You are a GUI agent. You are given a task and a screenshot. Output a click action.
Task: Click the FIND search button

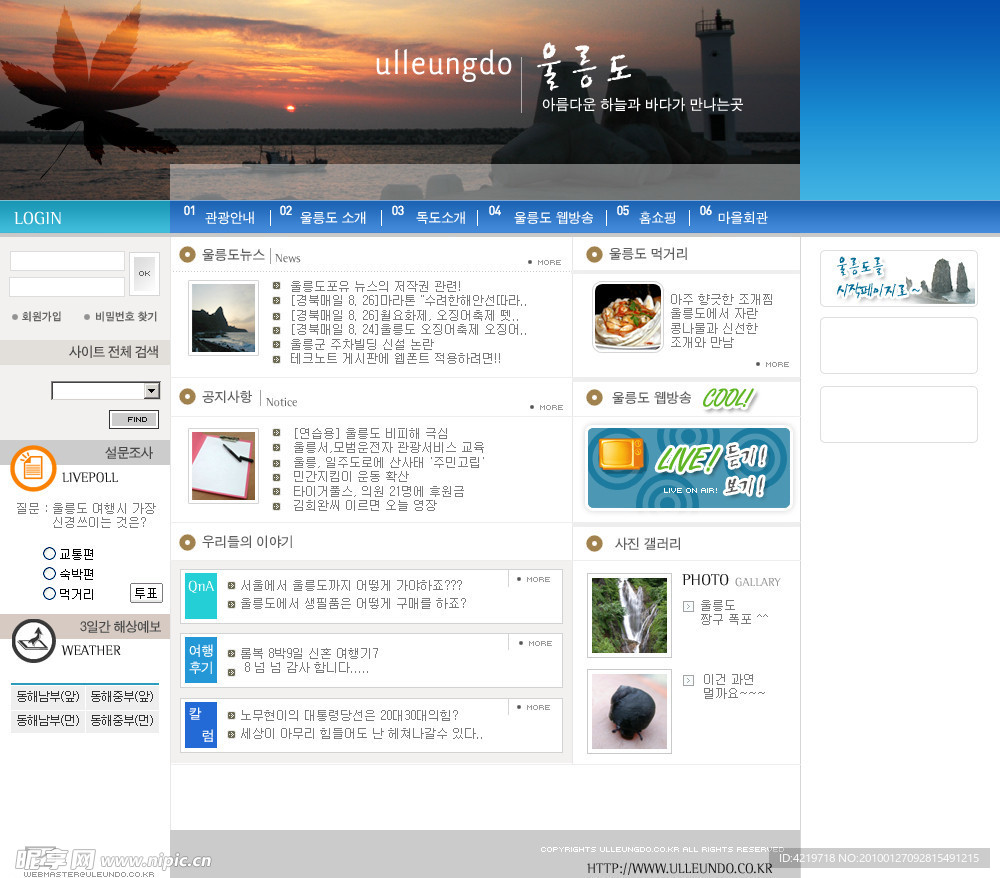click(x=134, y=419)
